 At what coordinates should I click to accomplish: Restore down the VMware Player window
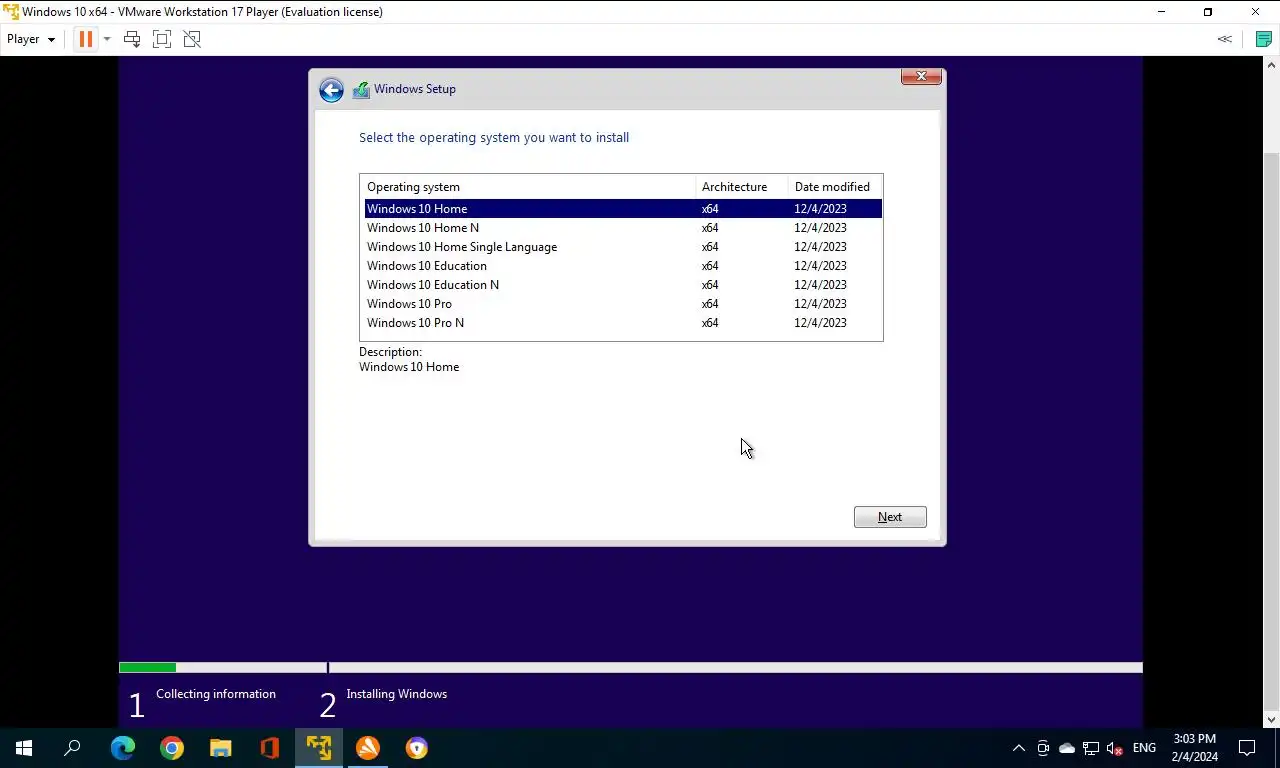(x=1208, y=12)
